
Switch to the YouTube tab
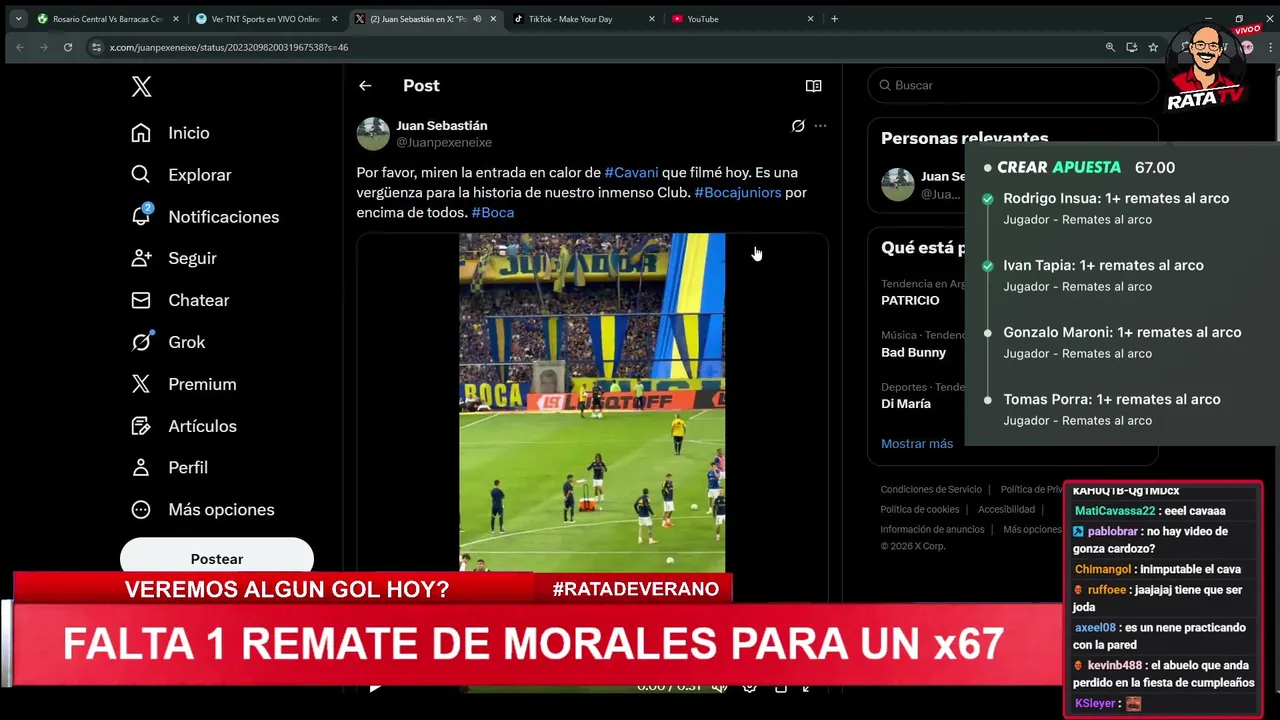pyautogui.click(x=703, y=19)
